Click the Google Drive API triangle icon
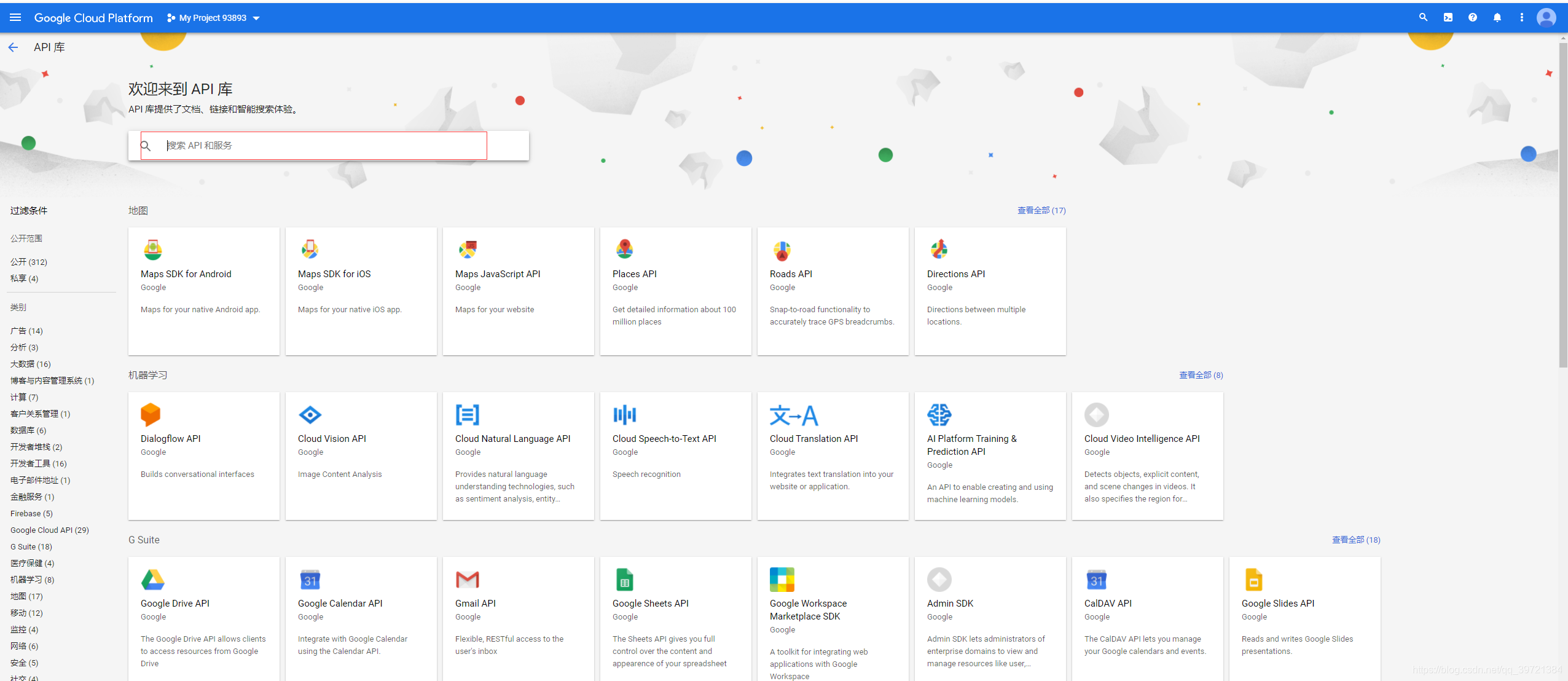 pos(153,580)
